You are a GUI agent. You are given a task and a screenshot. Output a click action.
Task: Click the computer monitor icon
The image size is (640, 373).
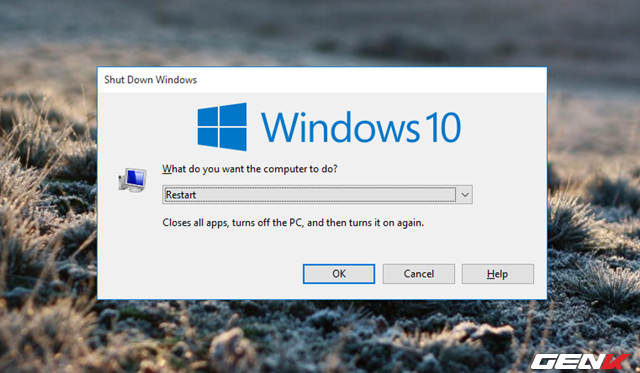tap(132, 180)
